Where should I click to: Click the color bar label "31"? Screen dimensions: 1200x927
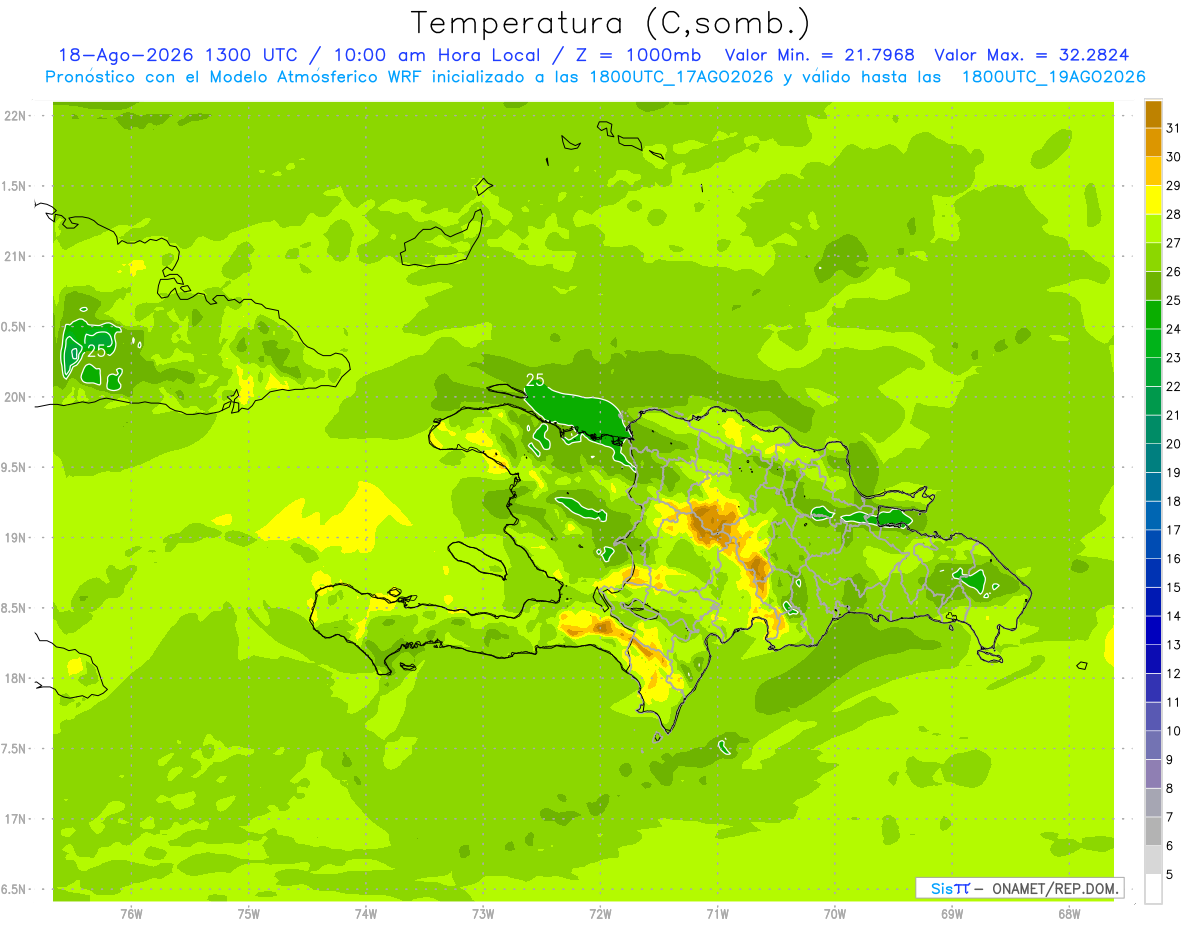1173,128
